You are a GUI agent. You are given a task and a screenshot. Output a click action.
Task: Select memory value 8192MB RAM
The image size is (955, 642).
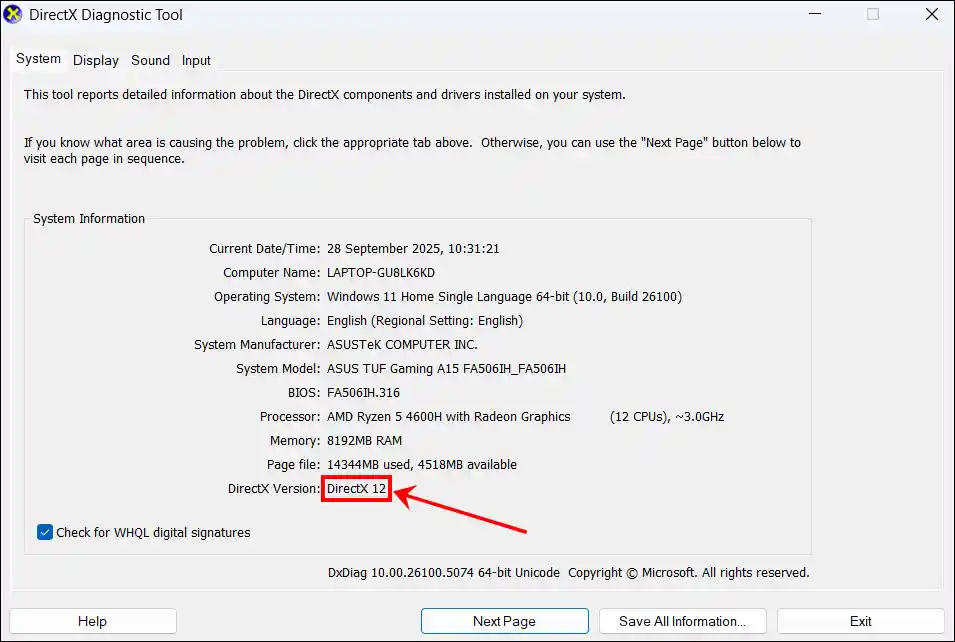tap(364, 440)
